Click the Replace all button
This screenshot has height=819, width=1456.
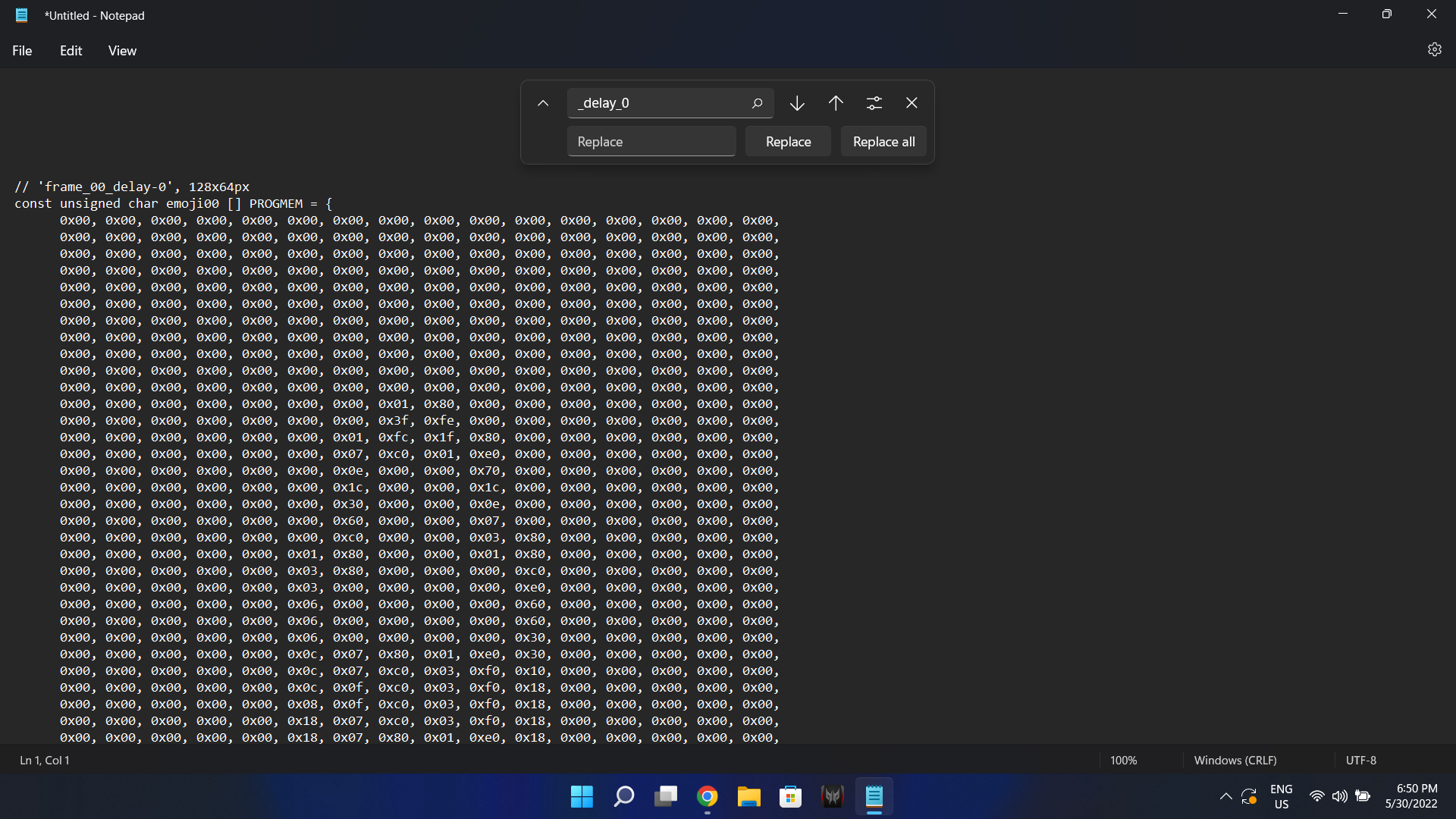[883, 141]
